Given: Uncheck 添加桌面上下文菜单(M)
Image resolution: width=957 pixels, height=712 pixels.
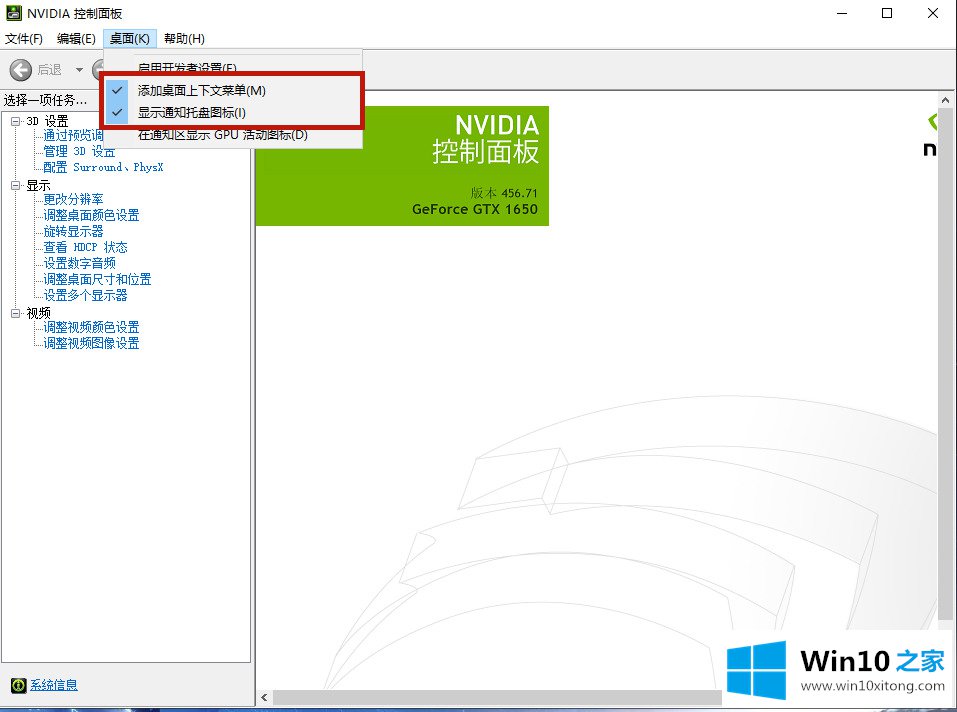Looking at the screenshot, I should point(233,90).
